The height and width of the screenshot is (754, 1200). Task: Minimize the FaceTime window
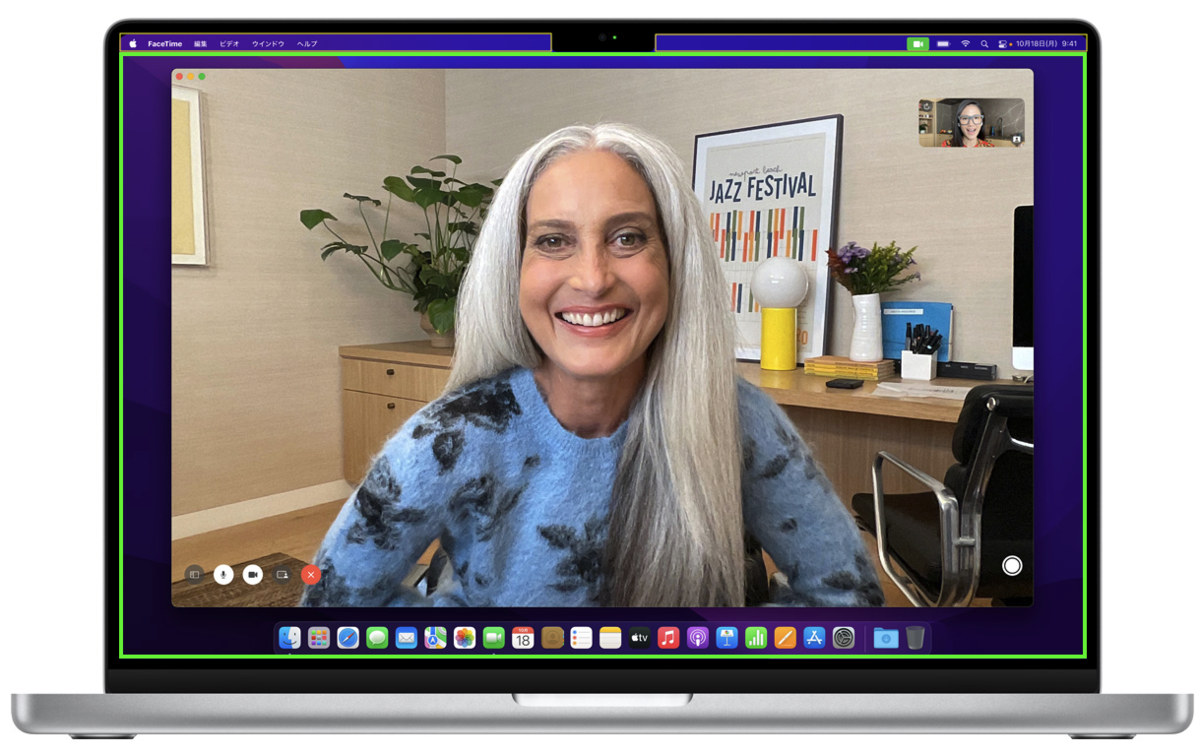click(x=191, y=76)
